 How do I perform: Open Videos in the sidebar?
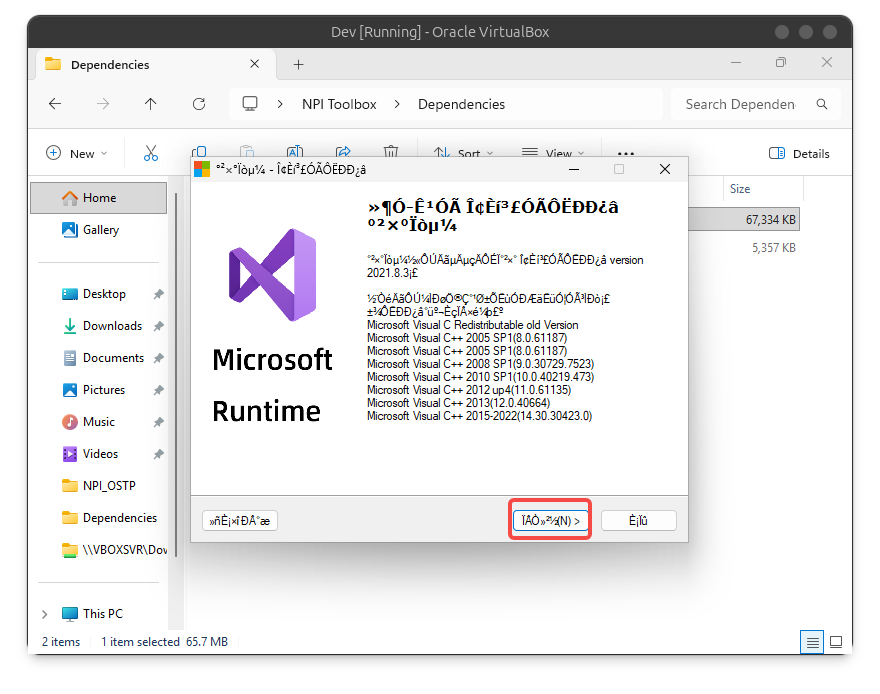(x=99, y=453)
